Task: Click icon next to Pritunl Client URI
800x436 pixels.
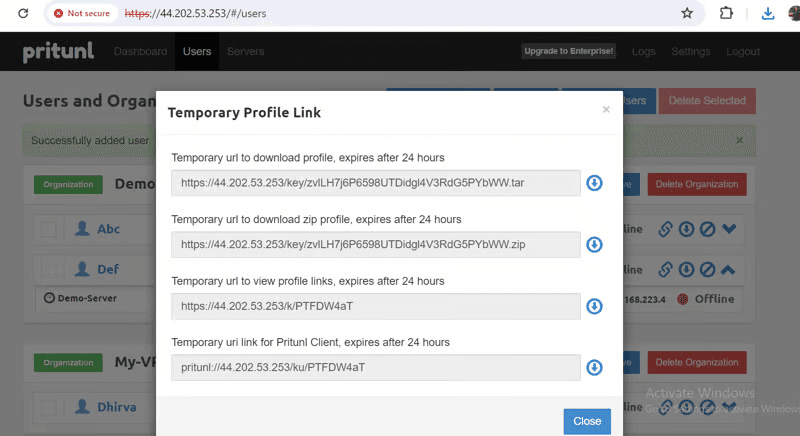Action: point(594,368)
